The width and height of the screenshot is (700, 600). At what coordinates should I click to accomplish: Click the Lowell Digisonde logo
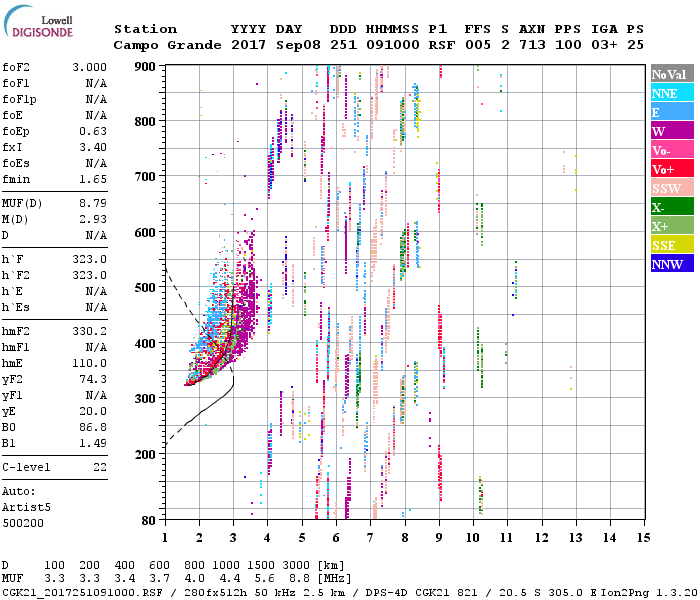coord(38,21)
